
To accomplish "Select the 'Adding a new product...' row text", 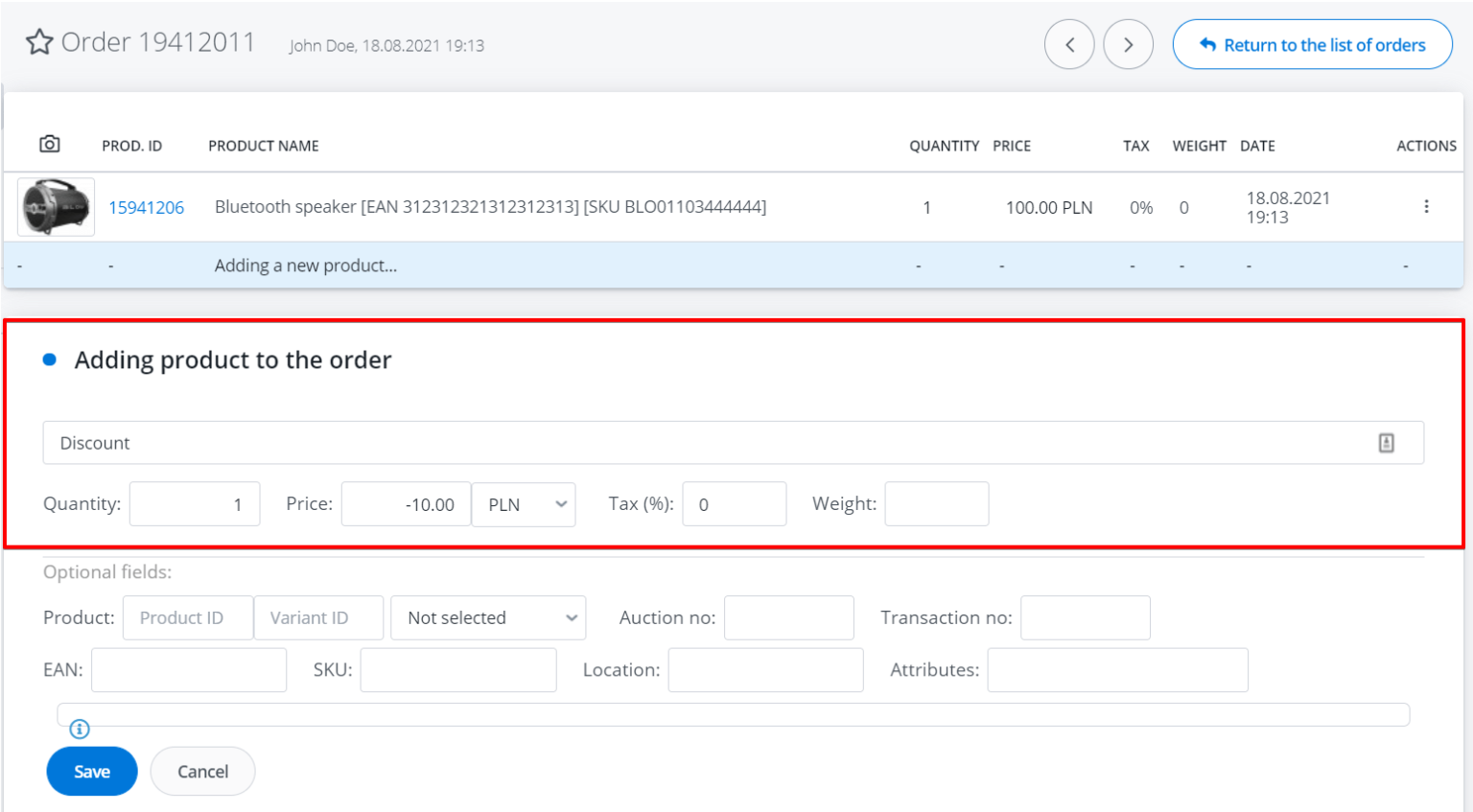I will (306, 266).
